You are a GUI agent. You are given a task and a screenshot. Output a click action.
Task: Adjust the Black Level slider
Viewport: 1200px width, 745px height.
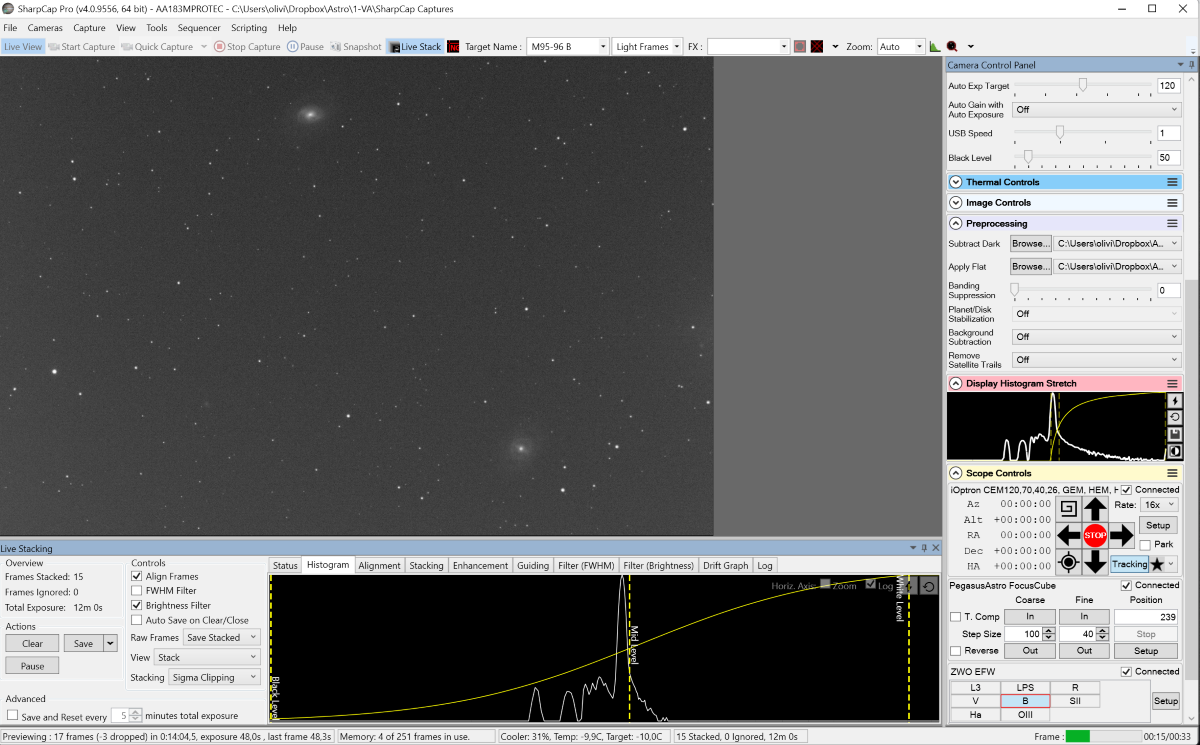(1028, 157)
